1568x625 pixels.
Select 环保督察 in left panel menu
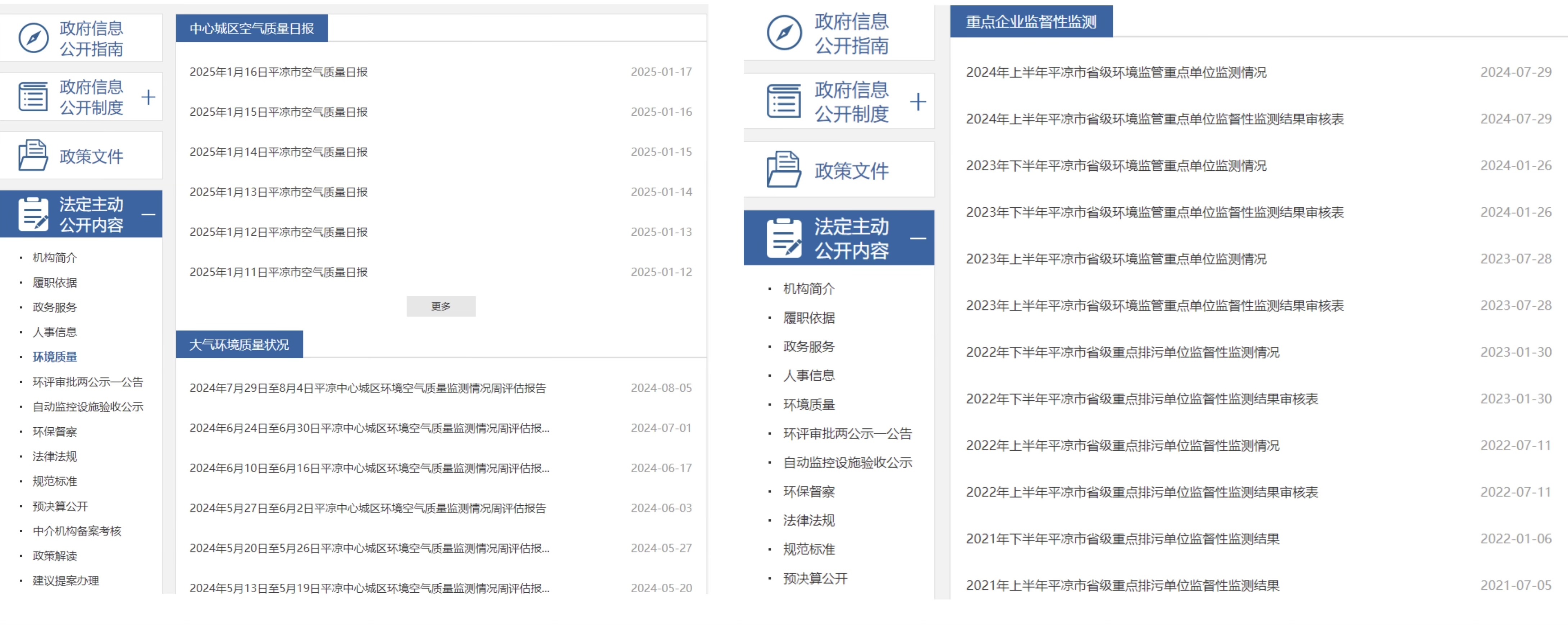point(55,432)
